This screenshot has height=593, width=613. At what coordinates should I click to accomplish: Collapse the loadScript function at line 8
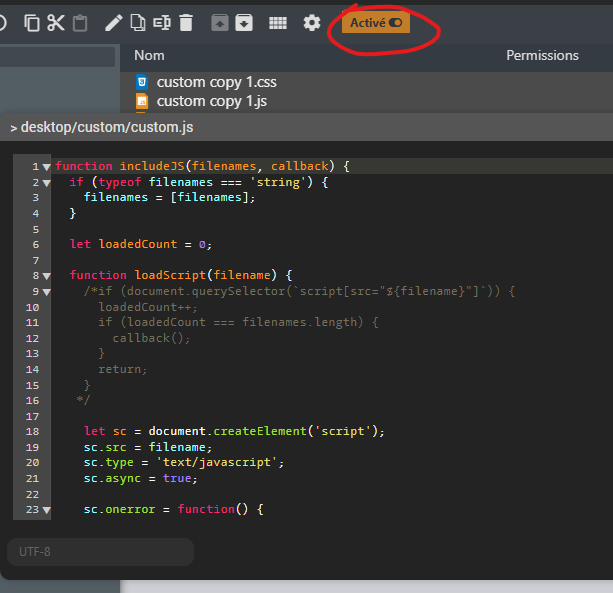point(47,276)
